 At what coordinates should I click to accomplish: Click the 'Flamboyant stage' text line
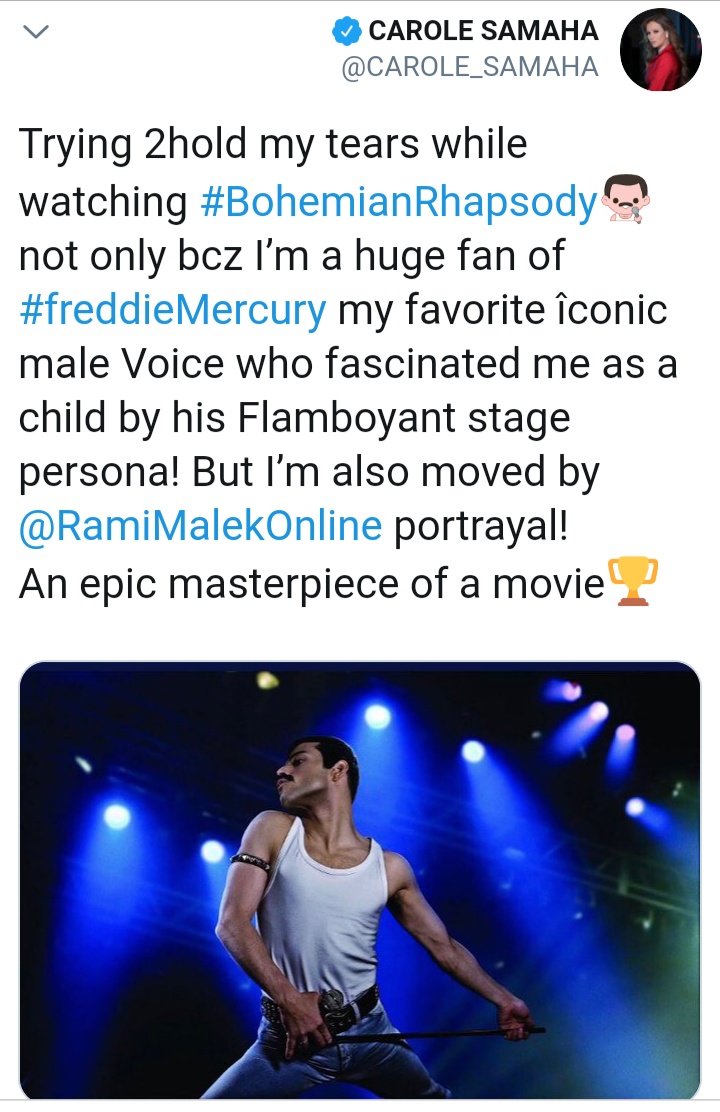[x=294, y=417]
